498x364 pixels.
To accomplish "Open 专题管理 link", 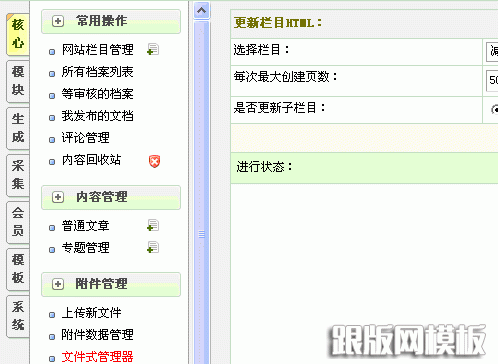I will click(x=86, y=248).
